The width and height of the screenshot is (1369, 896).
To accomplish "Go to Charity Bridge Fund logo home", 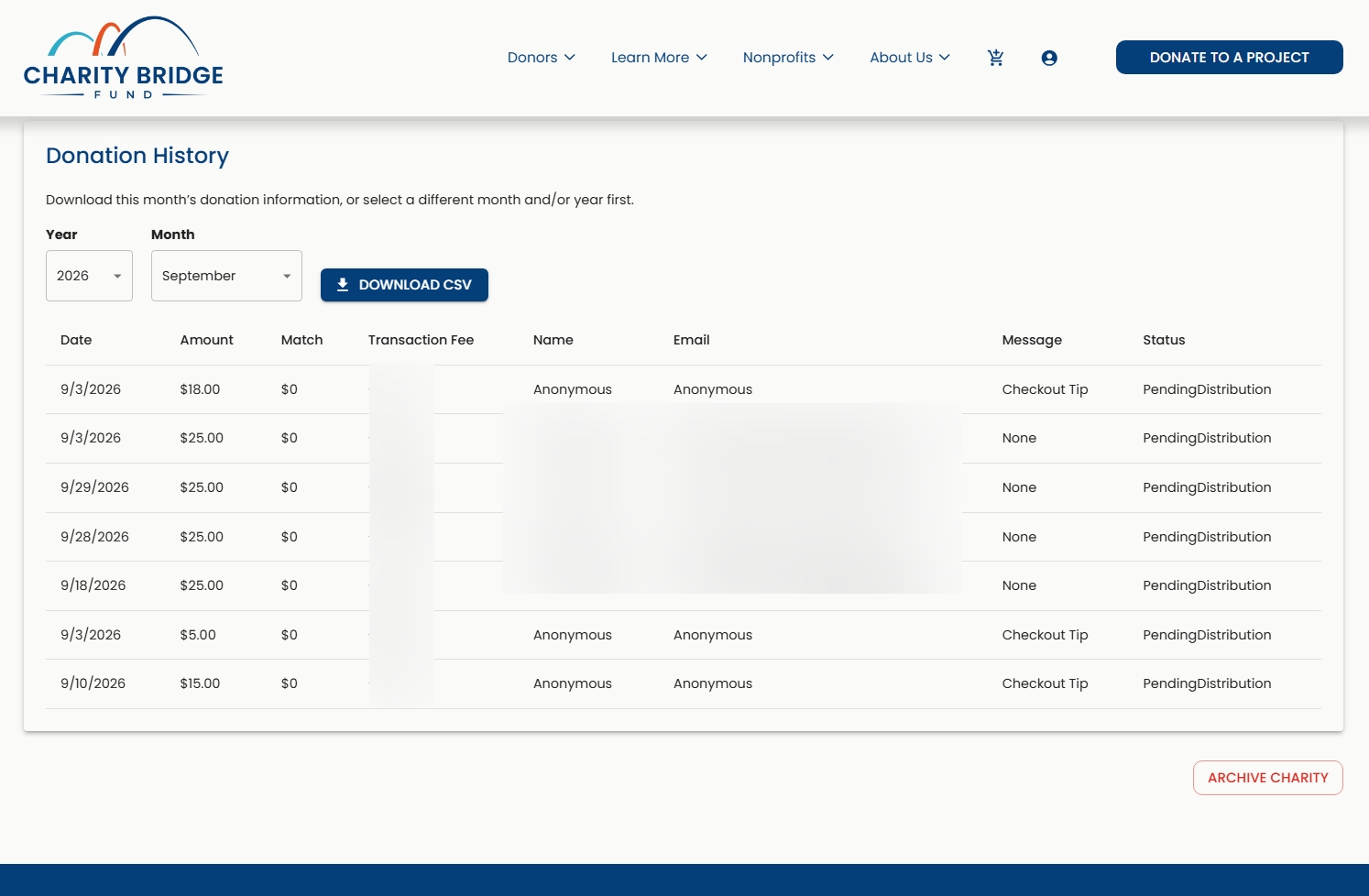I will 124,58.
